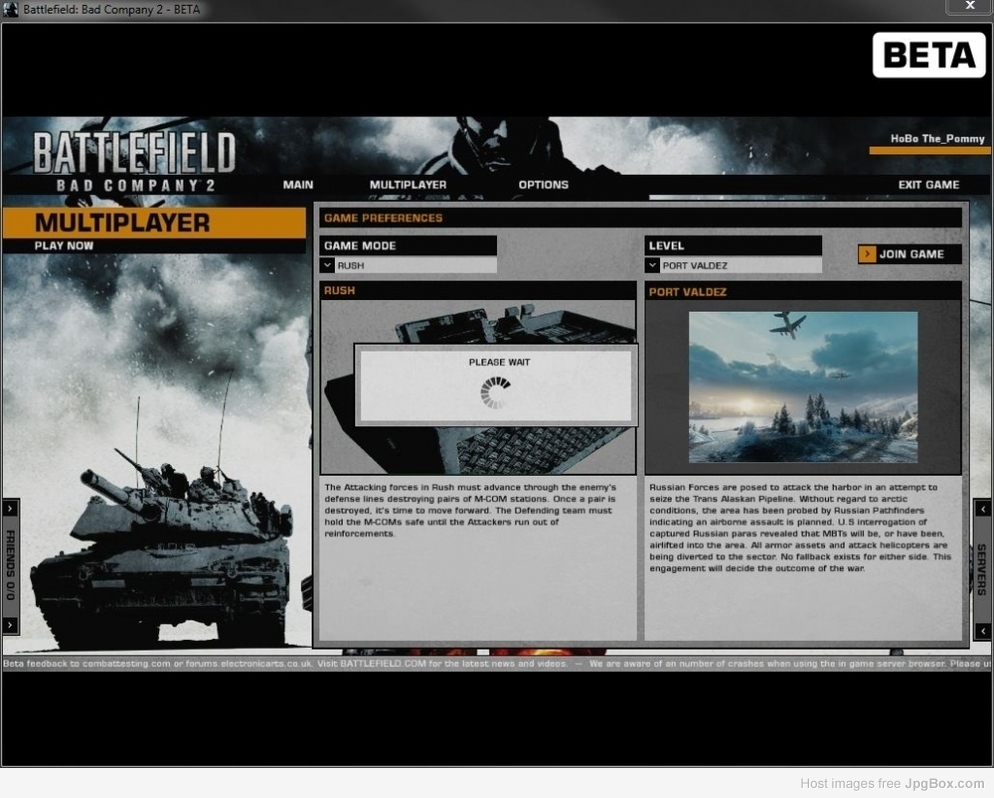Open the Options menu
This screenshot has width=994, height=798.
coord(543,184)
